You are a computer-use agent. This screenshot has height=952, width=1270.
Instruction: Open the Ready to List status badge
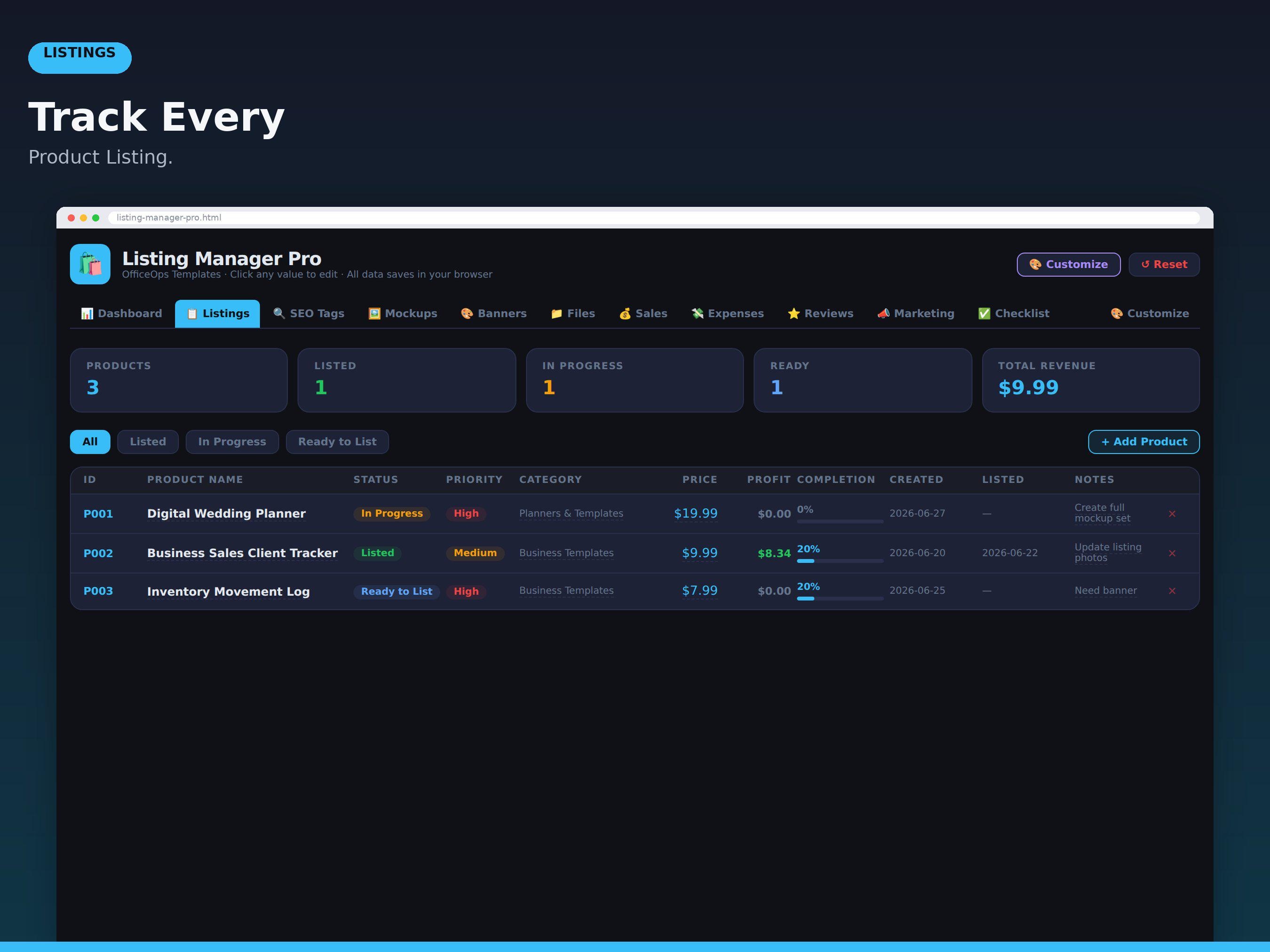point(397,591)
